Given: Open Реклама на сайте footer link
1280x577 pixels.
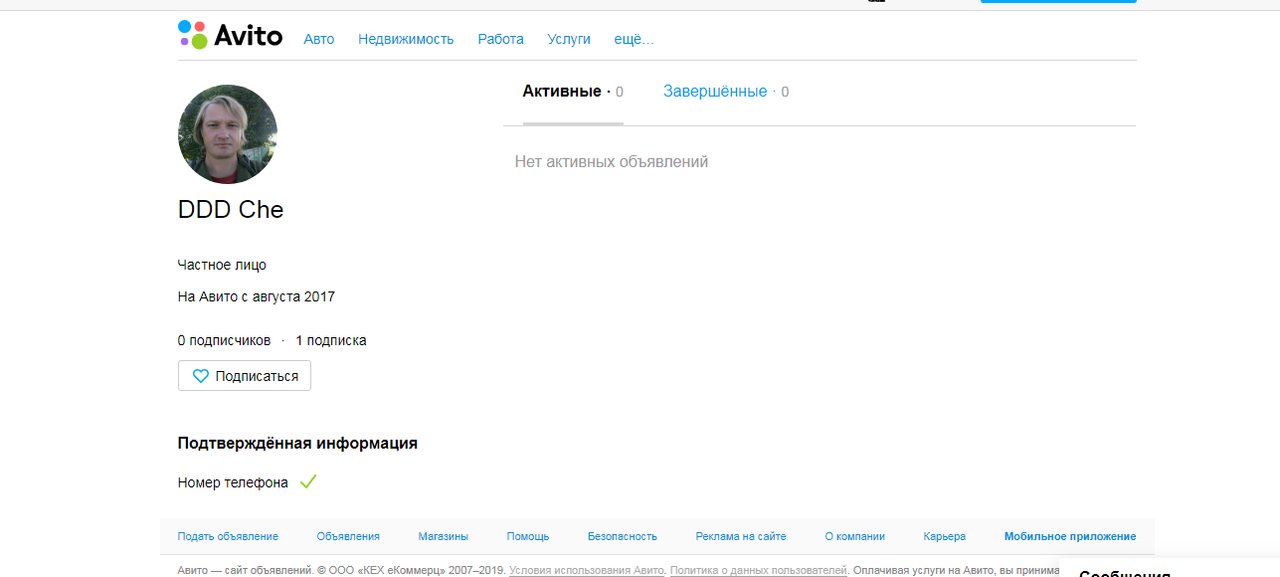Looking at the screenshot, I should 741,537.
